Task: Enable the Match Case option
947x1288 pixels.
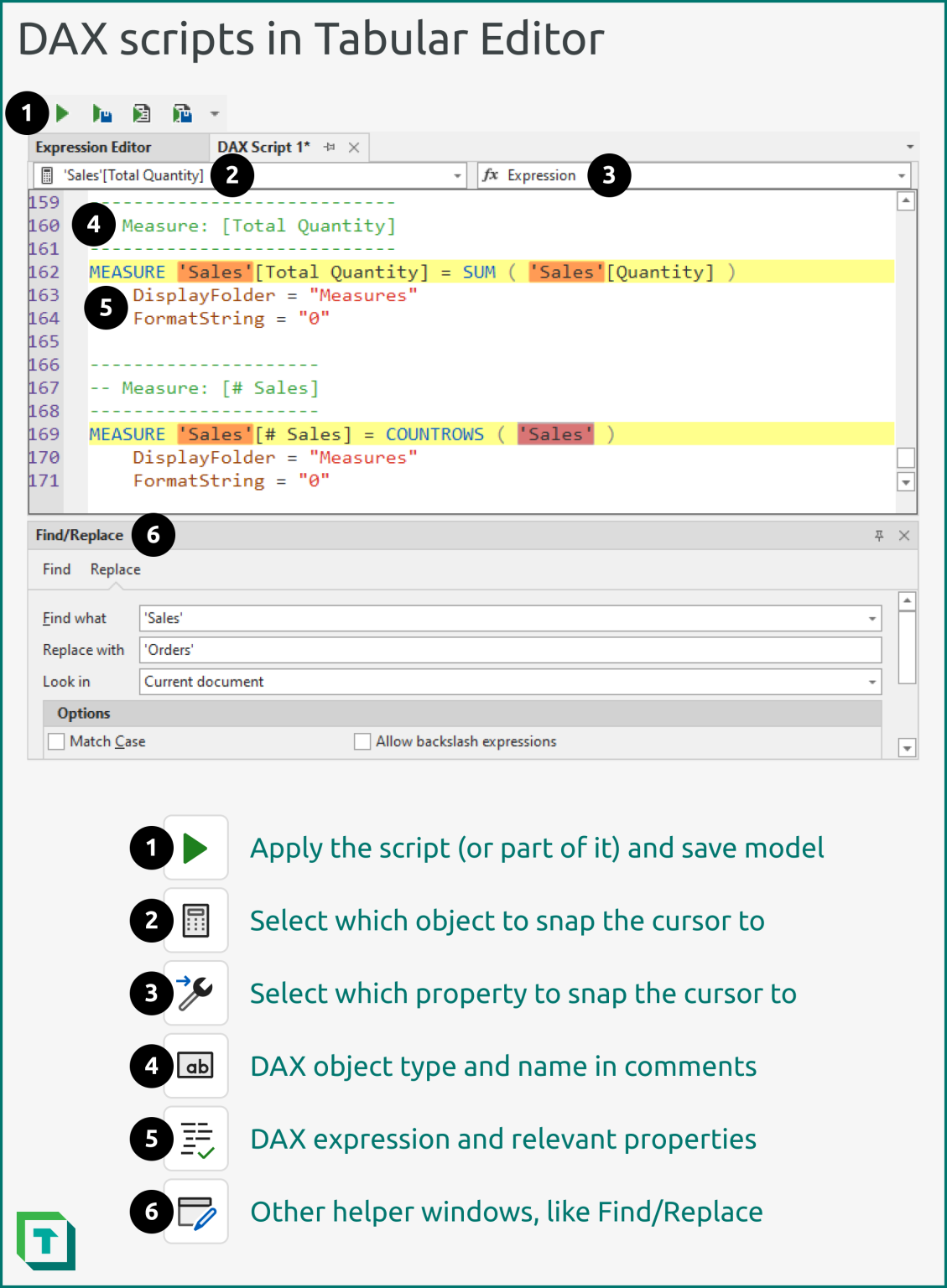Action: 55,741
